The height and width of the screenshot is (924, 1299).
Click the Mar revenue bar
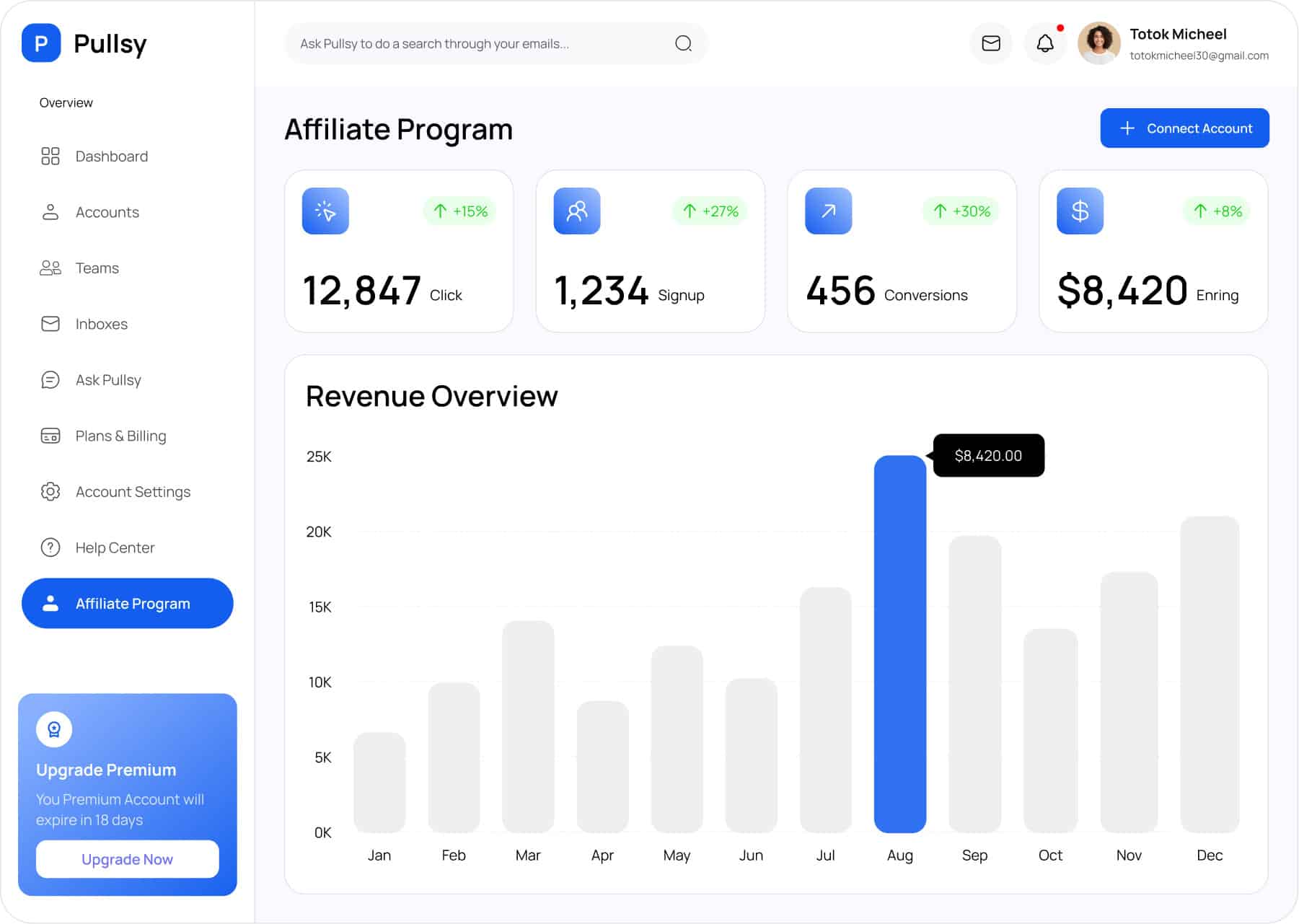coord(528,726)
